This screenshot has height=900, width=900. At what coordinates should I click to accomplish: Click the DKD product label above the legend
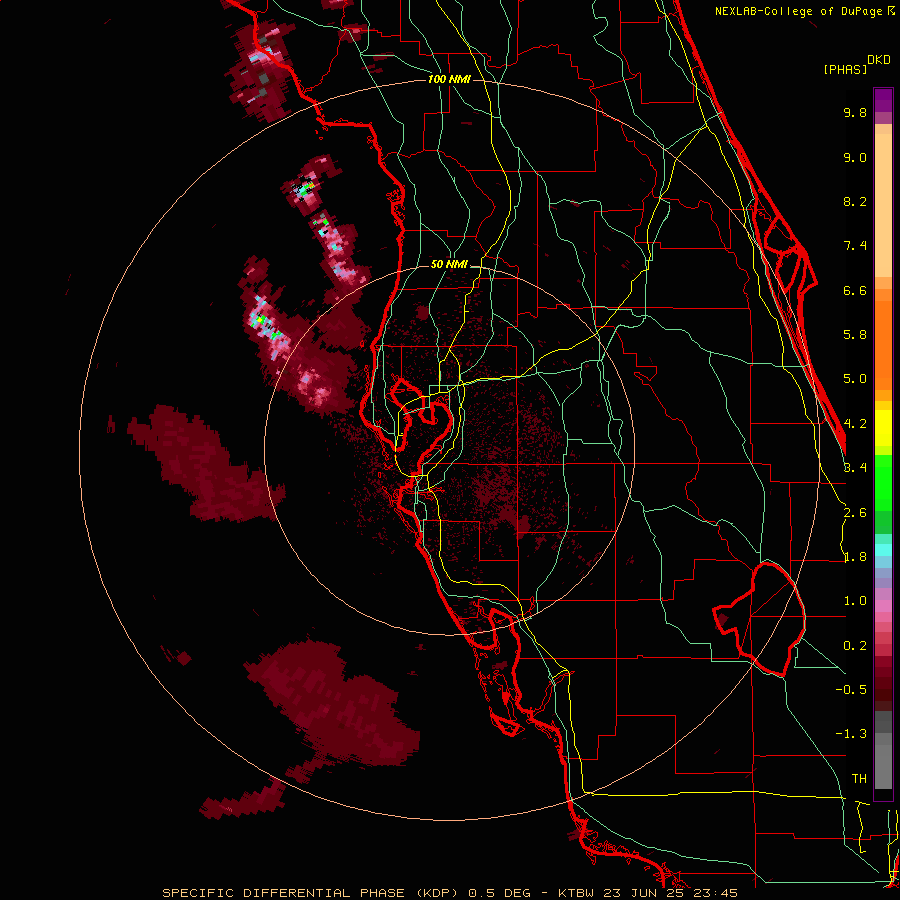point(879,60)
